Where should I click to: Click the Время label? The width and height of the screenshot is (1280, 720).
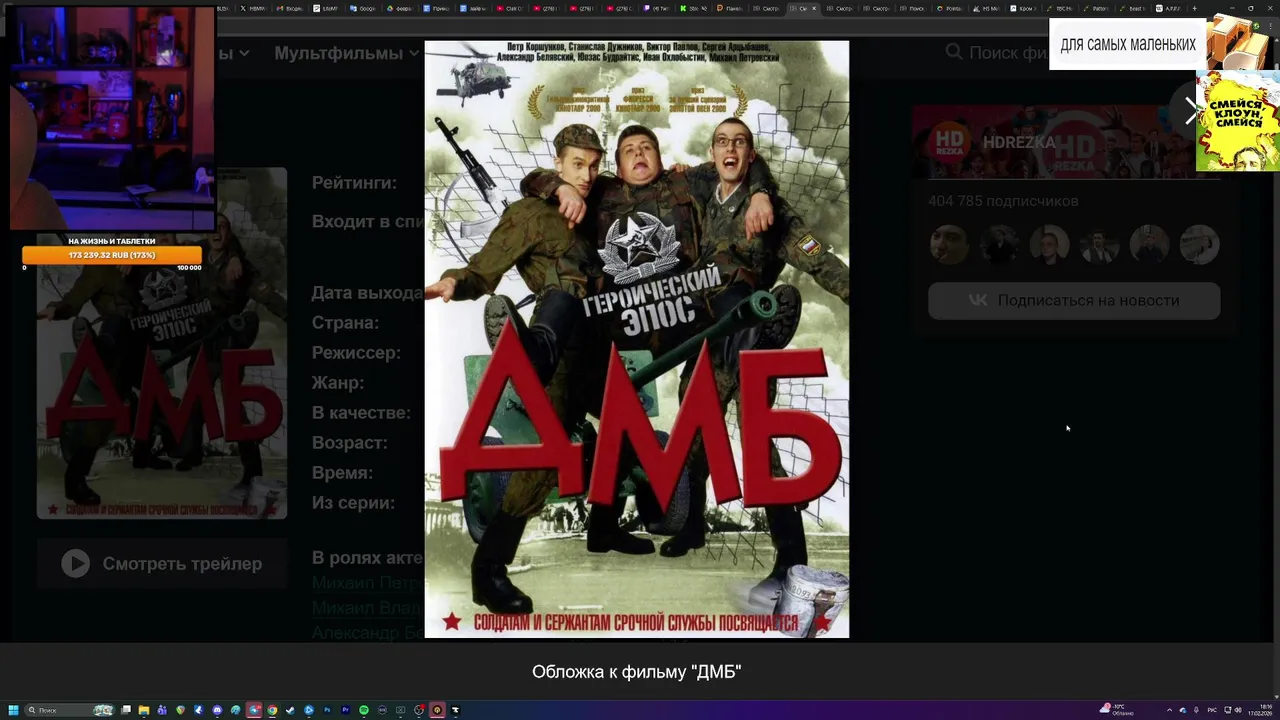342,473
